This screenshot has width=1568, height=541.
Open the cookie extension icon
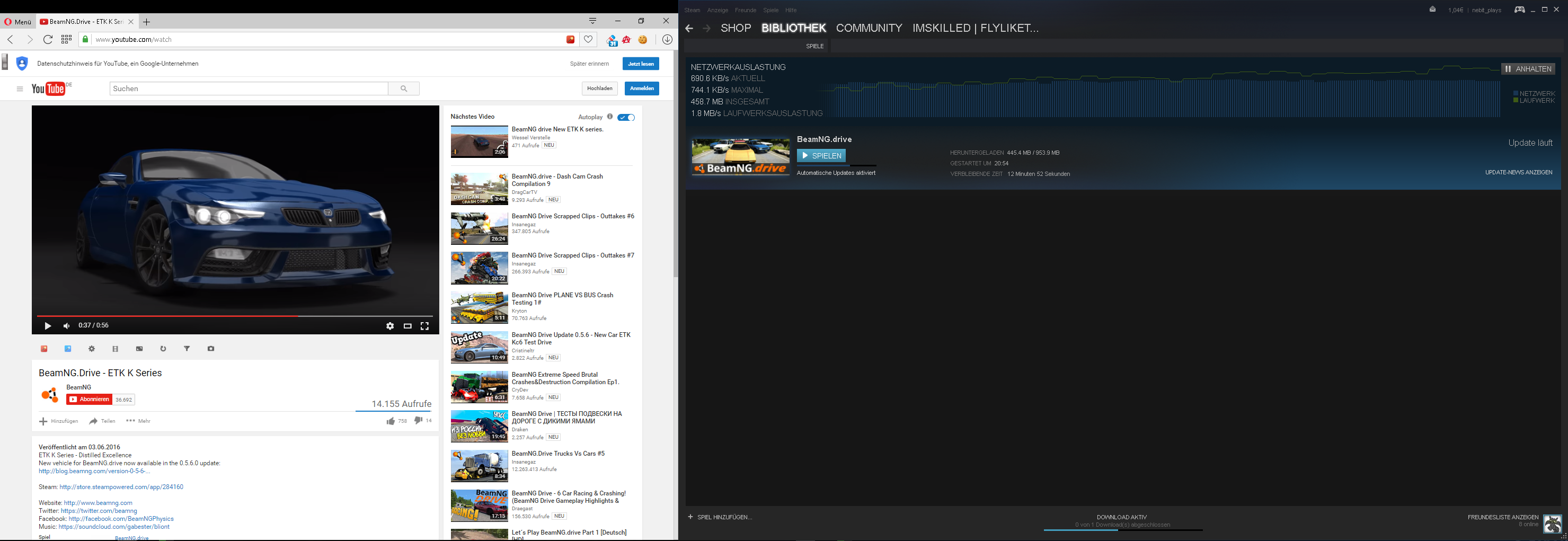point(643,40)
